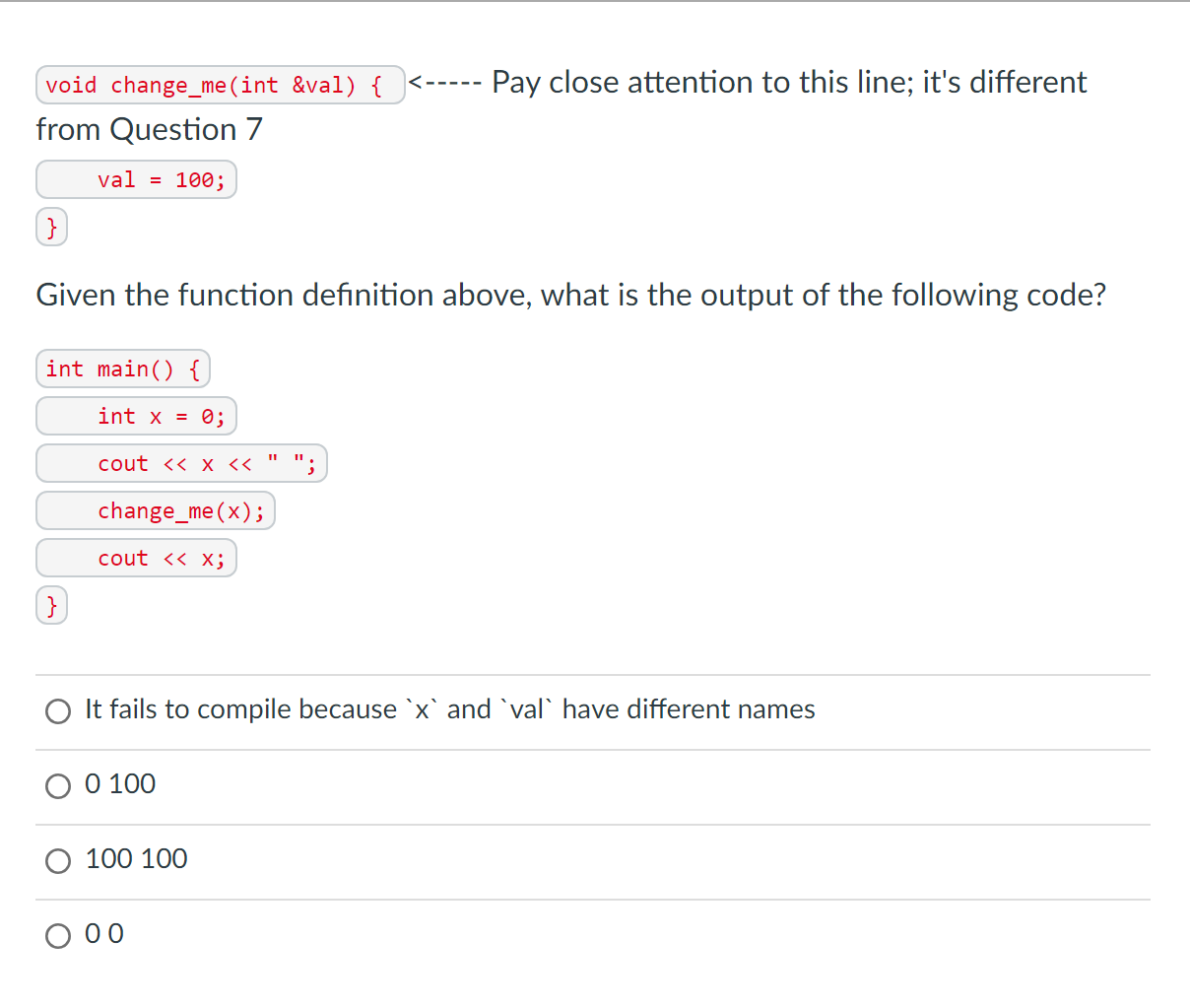Click the answer text "0 100"
Viewport: 1190px width, 1008px height.
(x=120, y=783)
